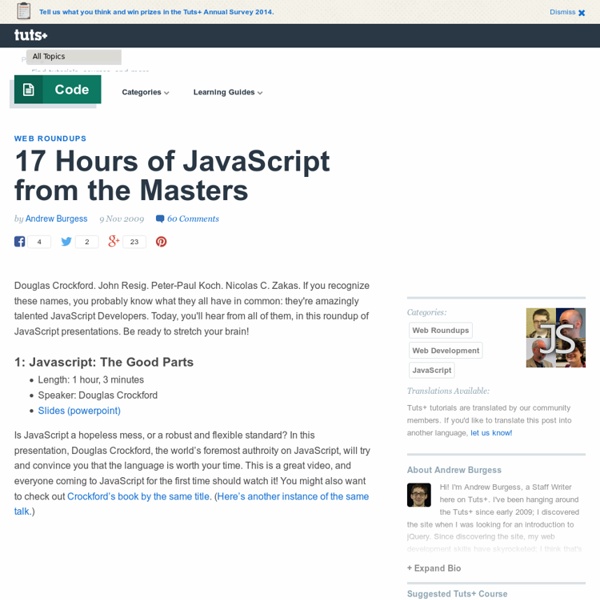Click let us know! translation link

pos(491,433)
